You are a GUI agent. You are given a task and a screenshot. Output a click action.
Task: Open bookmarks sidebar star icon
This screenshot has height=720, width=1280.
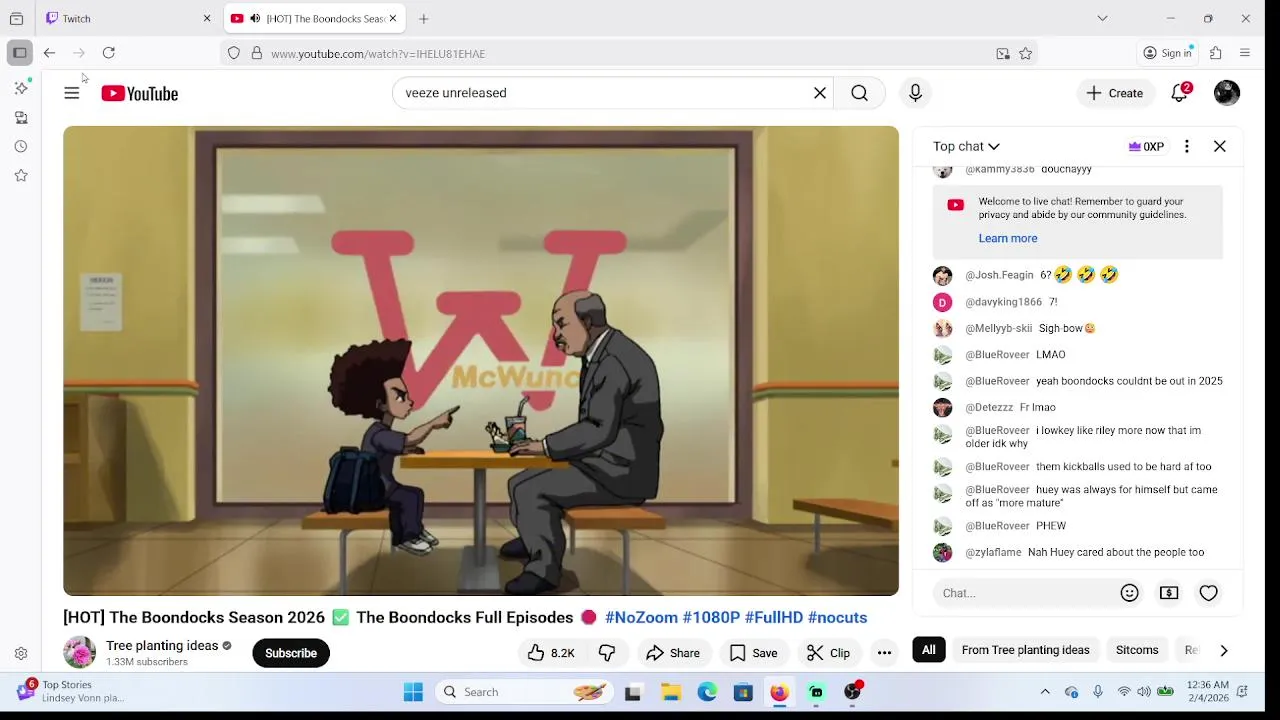[x=21, y=175]
